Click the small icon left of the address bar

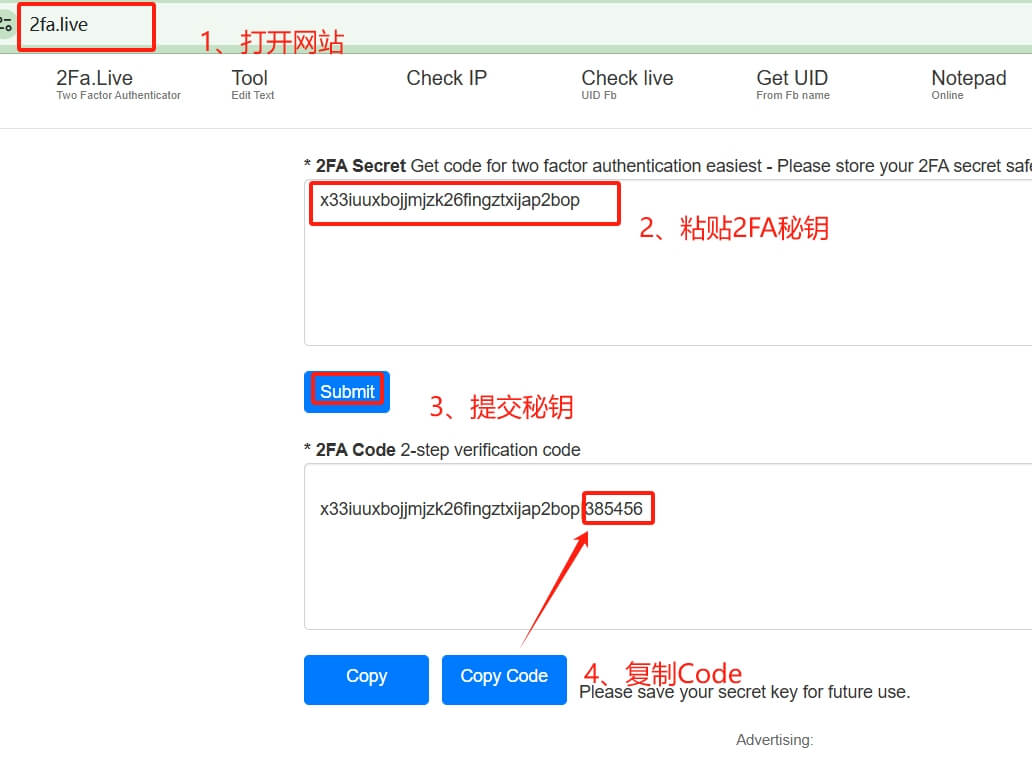point(8,26)
